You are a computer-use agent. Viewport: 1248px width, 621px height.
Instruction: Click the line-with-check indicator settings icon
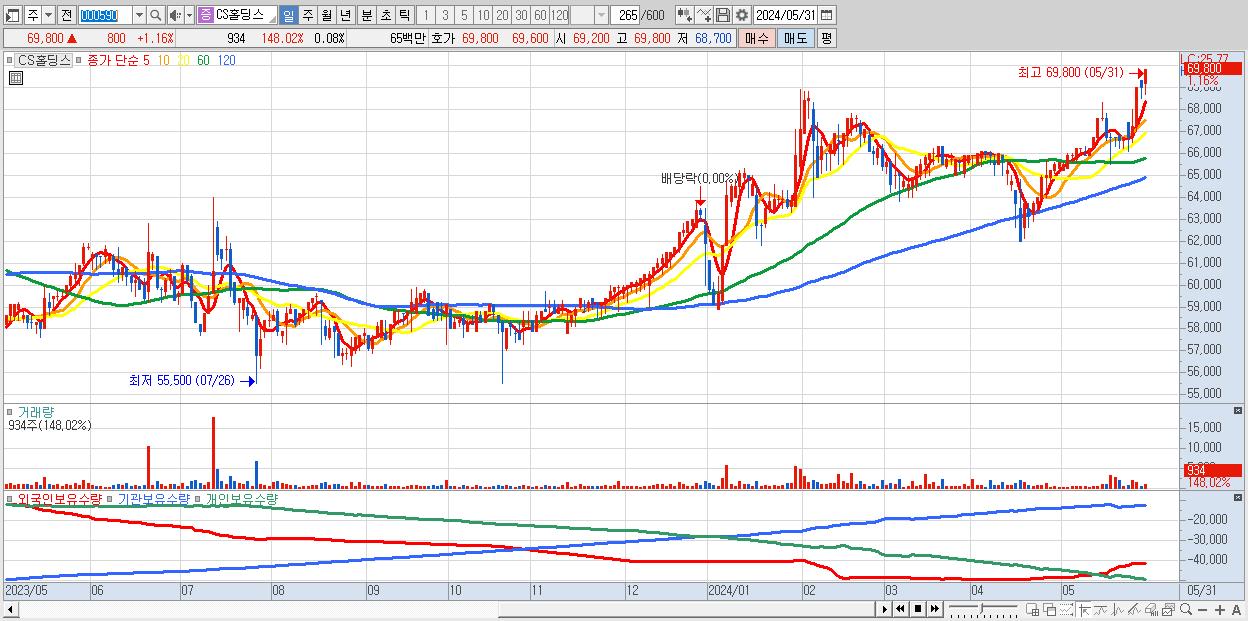(703, 15)
